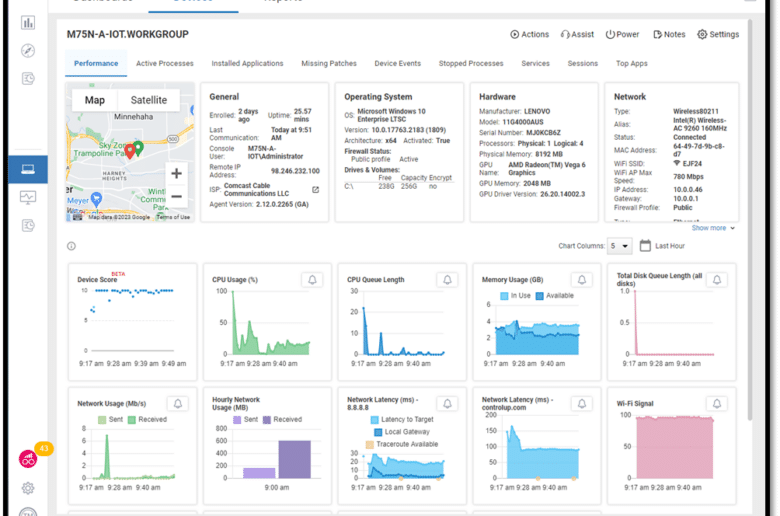Select Map view on the map
780x516 pixels.
coord(95,100)
